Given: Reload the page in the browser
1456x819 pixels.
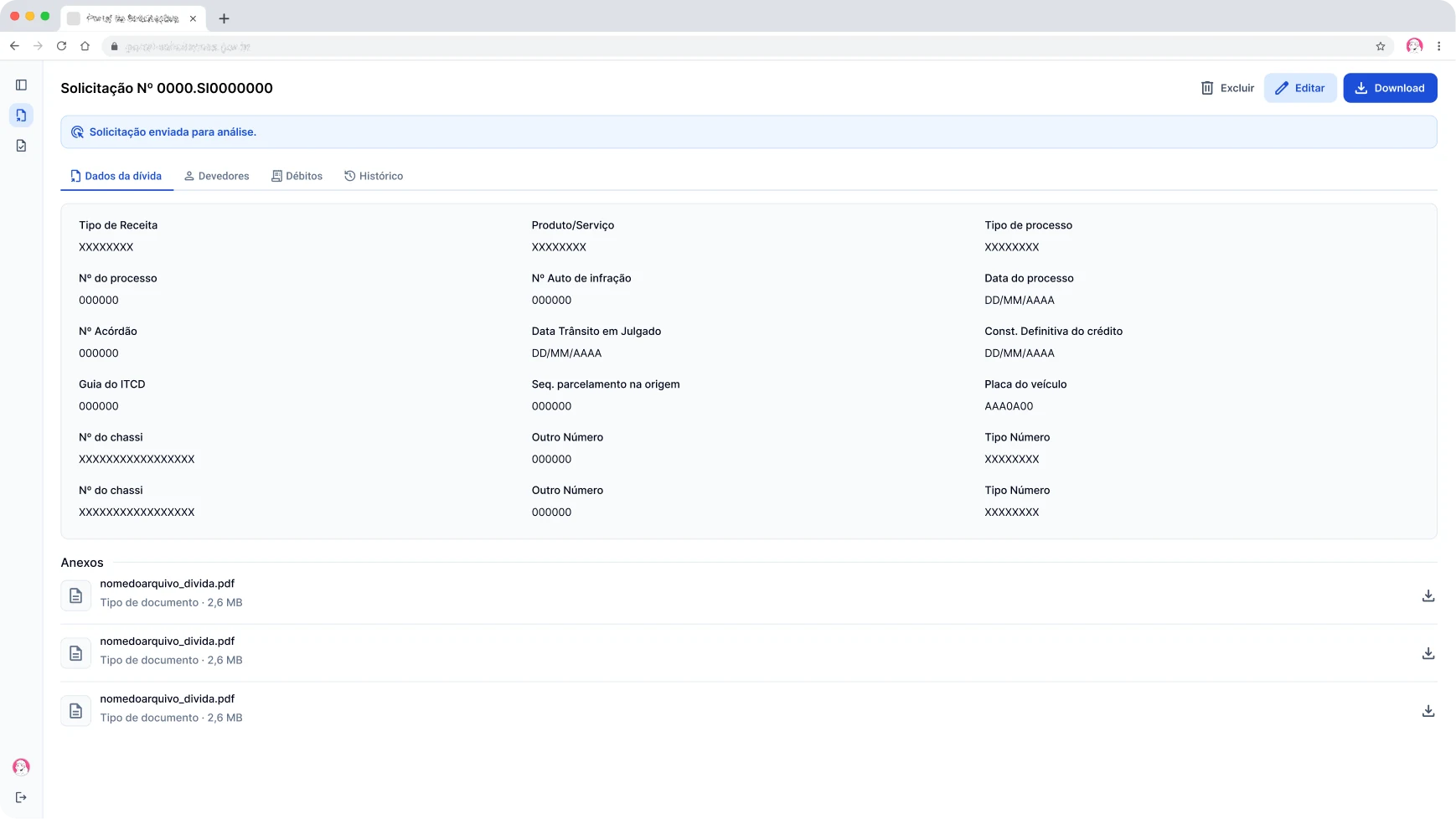Looking at the screenshot, I should pos(61,46).
